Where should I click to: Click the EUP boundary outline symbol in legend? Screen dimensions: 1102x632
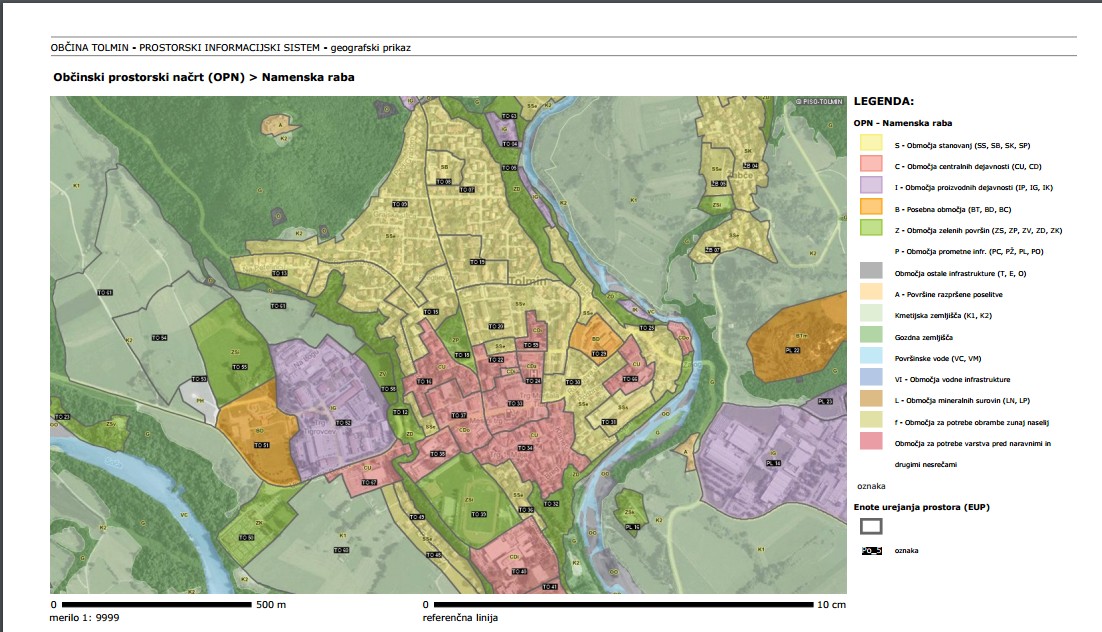871,526
